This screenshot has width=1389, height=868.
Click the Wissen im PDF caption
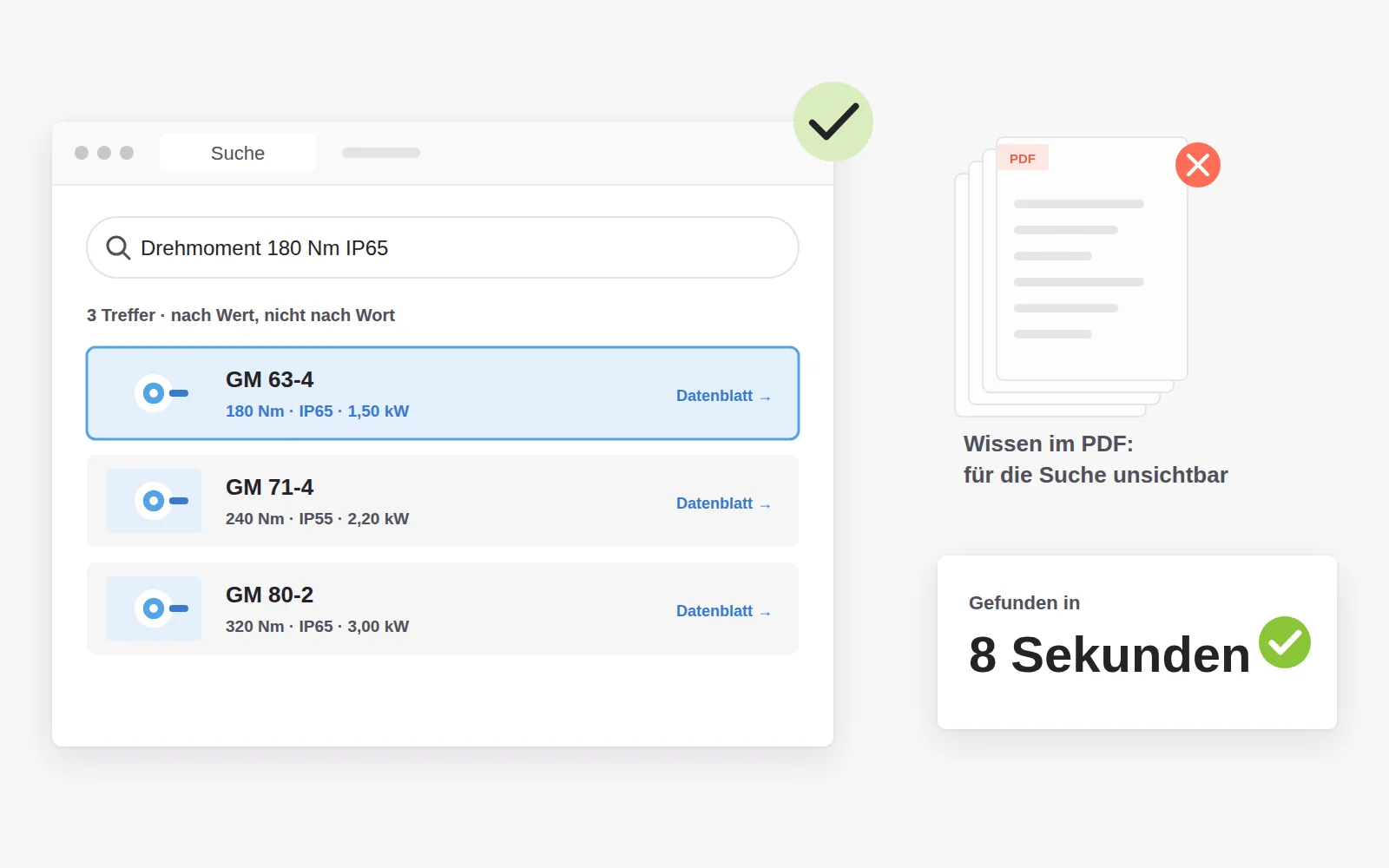(x=1096, y=459)
